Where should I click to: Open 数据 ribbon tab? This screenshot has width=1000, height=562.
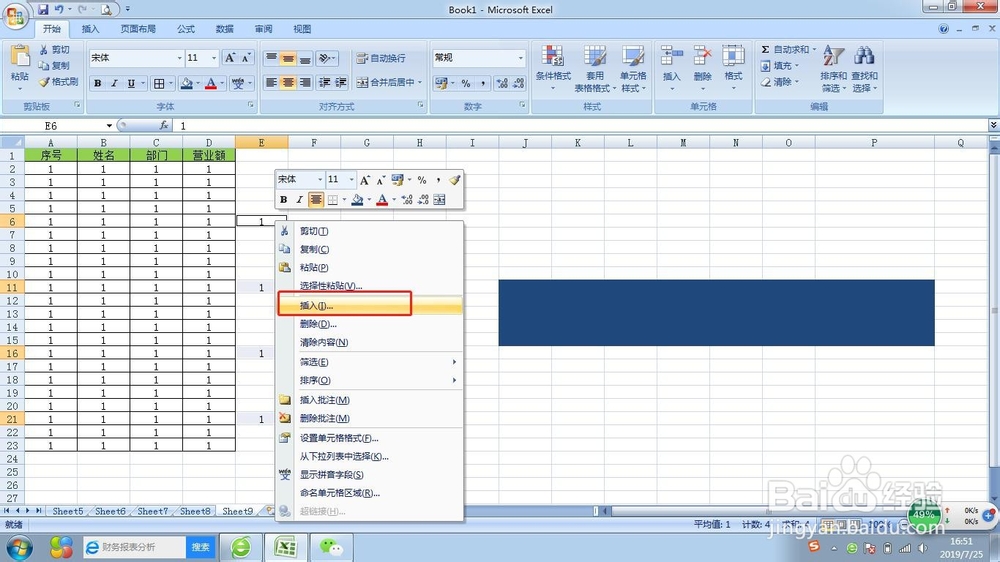tap(224, 29)
